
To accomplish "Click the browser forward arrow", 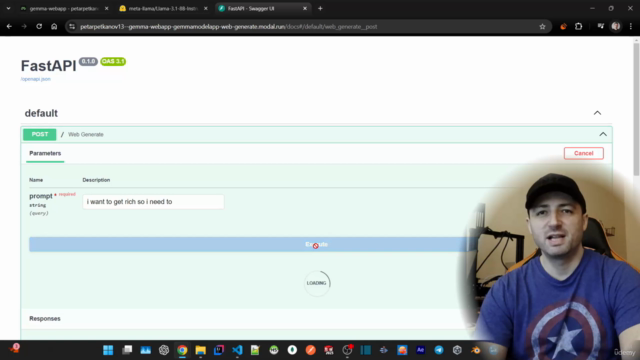I will click(24, 27).
